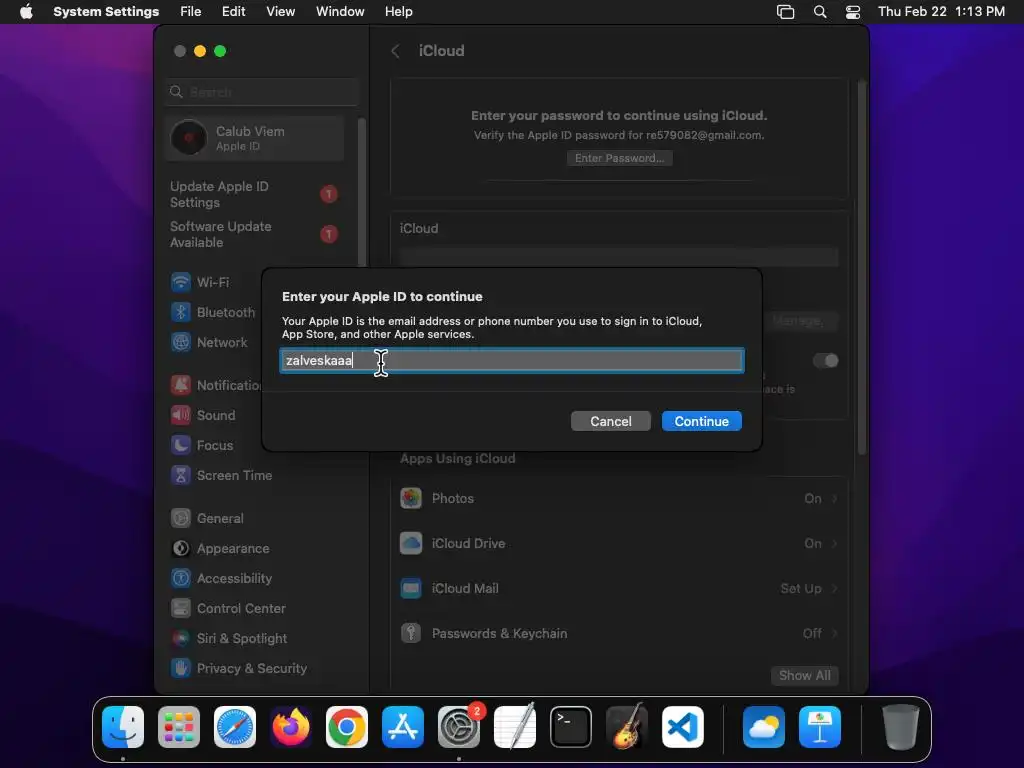
Task: Open the Help menu
Action: click(398, 11)
